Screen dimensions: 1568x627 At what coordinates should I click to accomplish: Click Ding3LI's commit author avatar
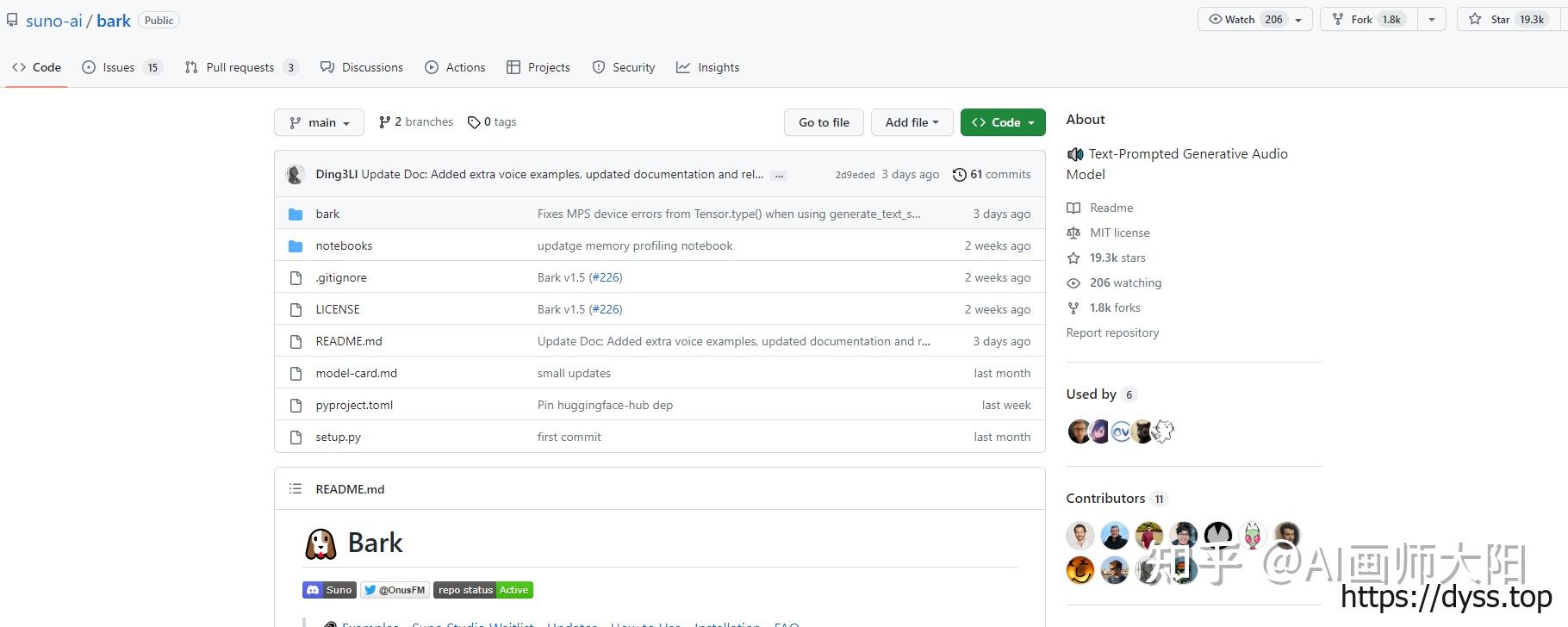point(296,175)
